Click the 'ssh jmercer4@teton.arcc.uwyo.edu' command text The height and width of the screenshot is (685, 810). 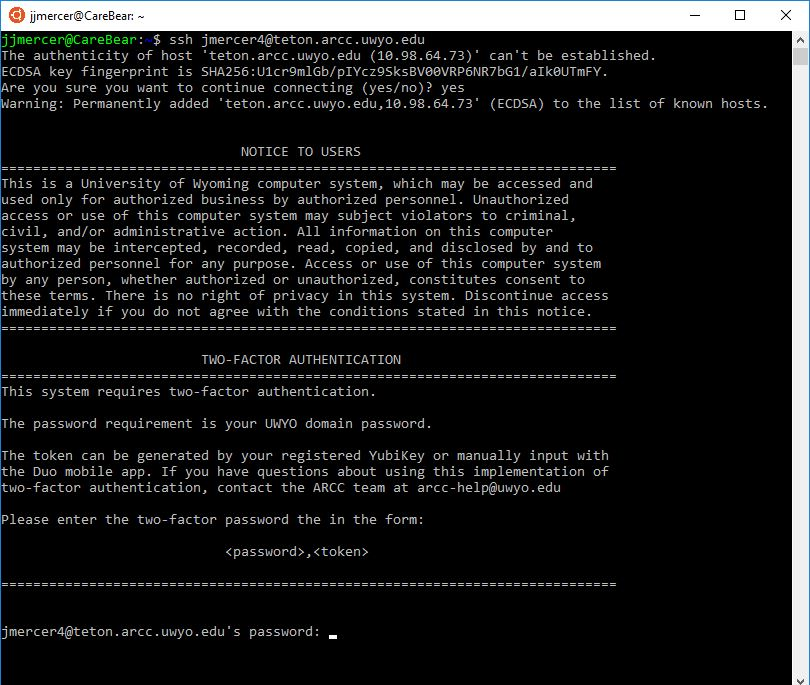tap(297, 40)
